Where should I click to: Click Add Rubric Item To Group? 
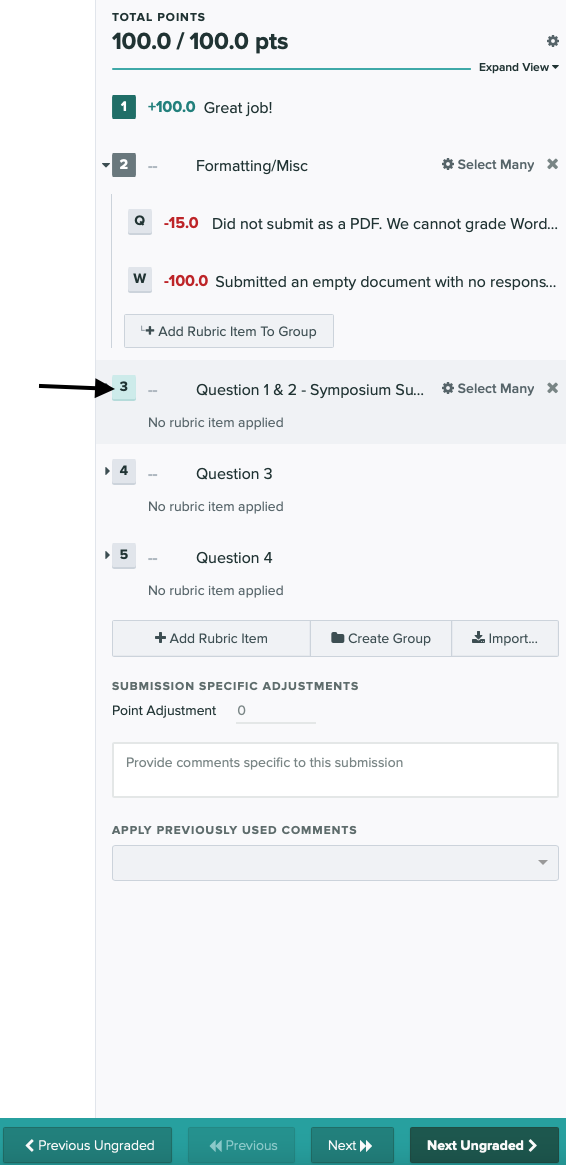tap(229, 331)
